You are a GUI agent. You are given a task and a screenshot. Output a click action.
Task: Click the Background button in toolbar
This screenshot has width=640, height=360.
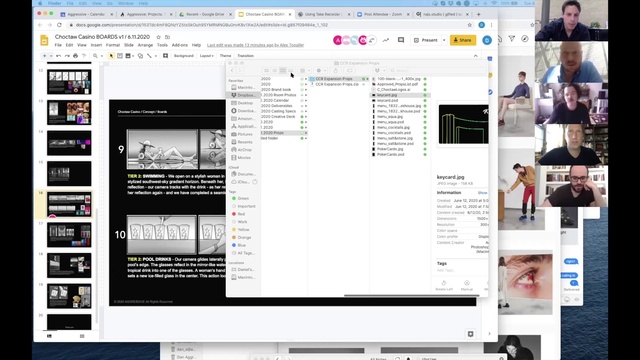tap(184, 56)
